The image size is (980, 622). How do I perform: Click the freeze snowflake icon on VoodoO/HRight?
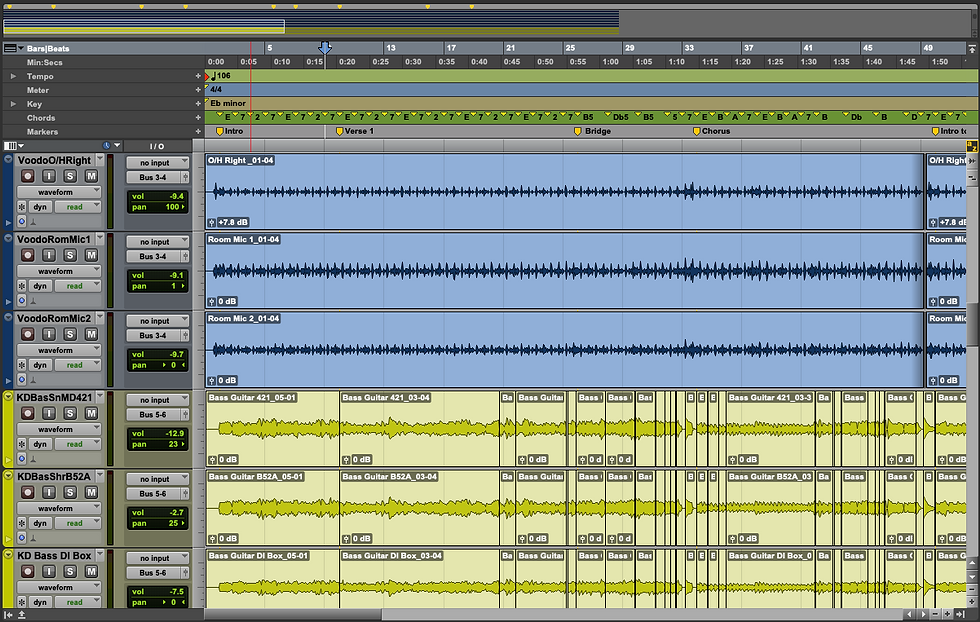tap(22, 207)
